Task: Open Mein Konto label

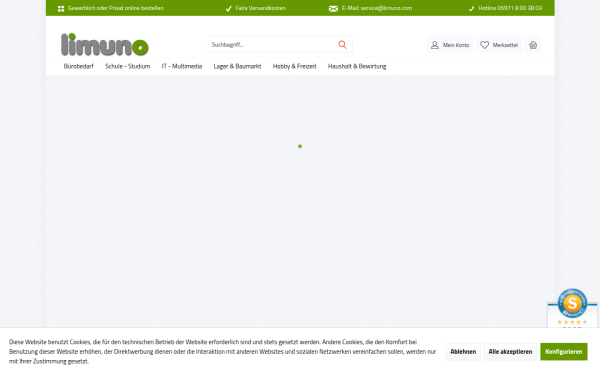Action: [x=456, y=45]
